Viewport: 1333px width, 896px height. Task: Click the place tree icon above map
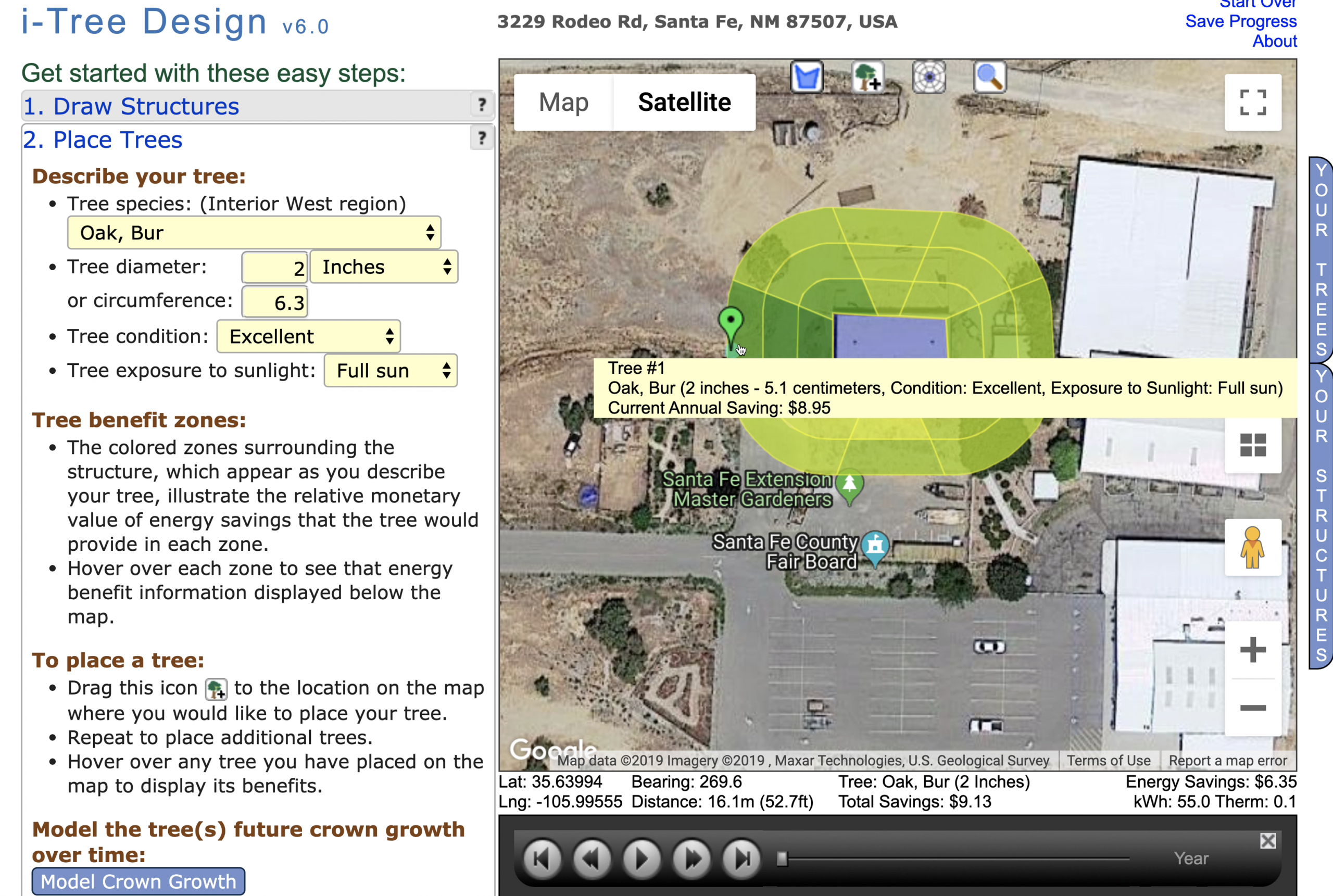tap(867, 77)
